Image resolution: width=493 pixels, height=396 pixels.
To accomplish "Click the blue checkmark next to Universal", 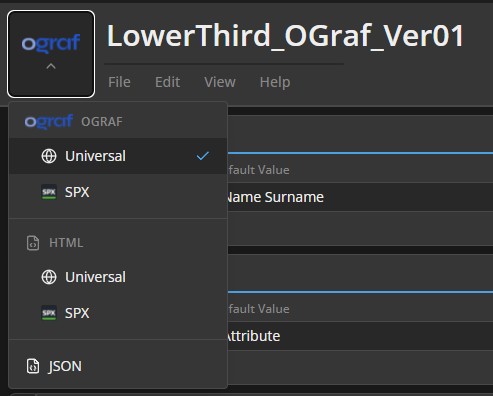I will pyautogui.click(x=203, y=156).
